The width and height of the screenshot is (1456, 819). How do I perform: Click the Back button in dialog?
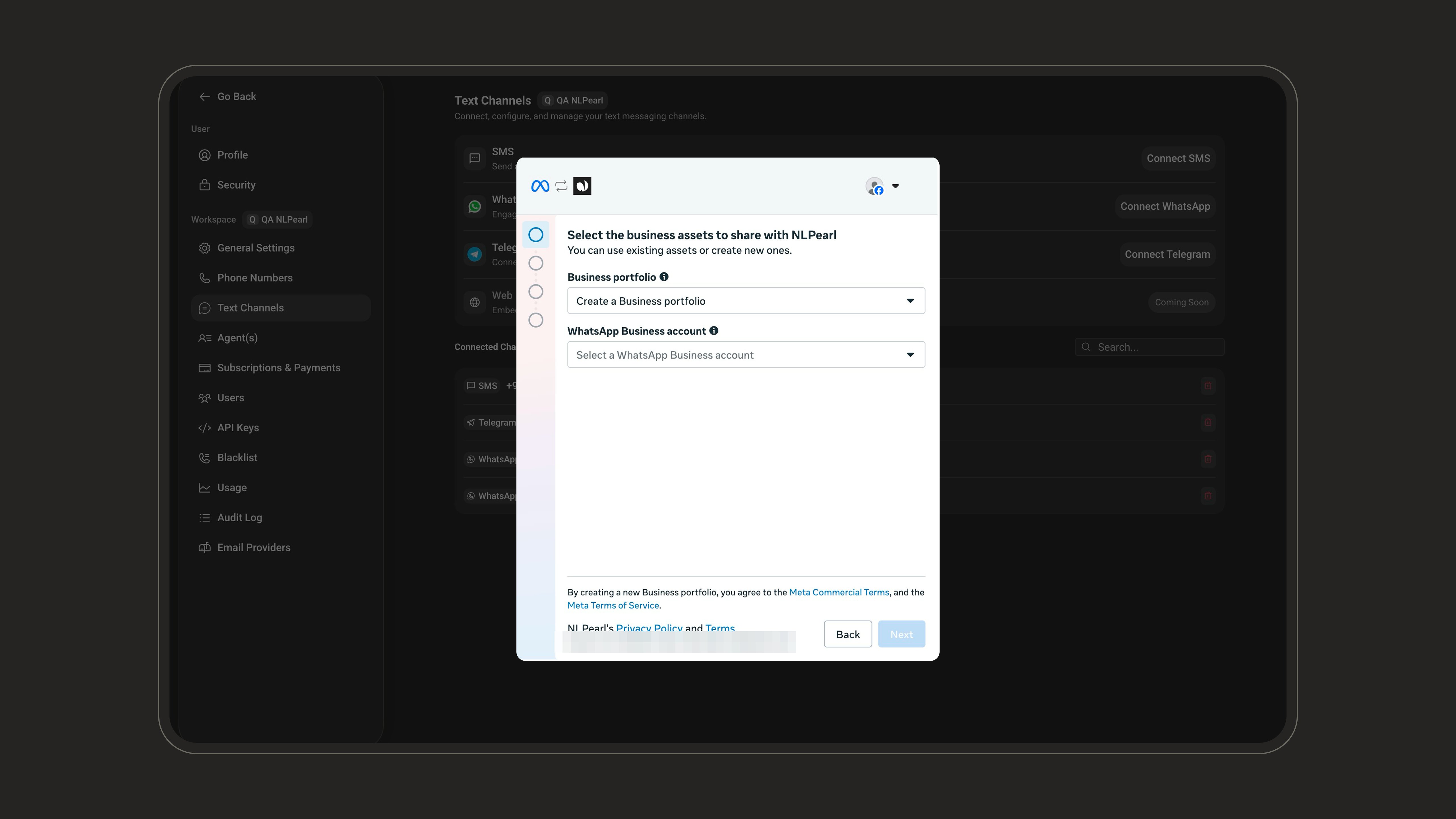pyautogui.click(x=848, y=634)
